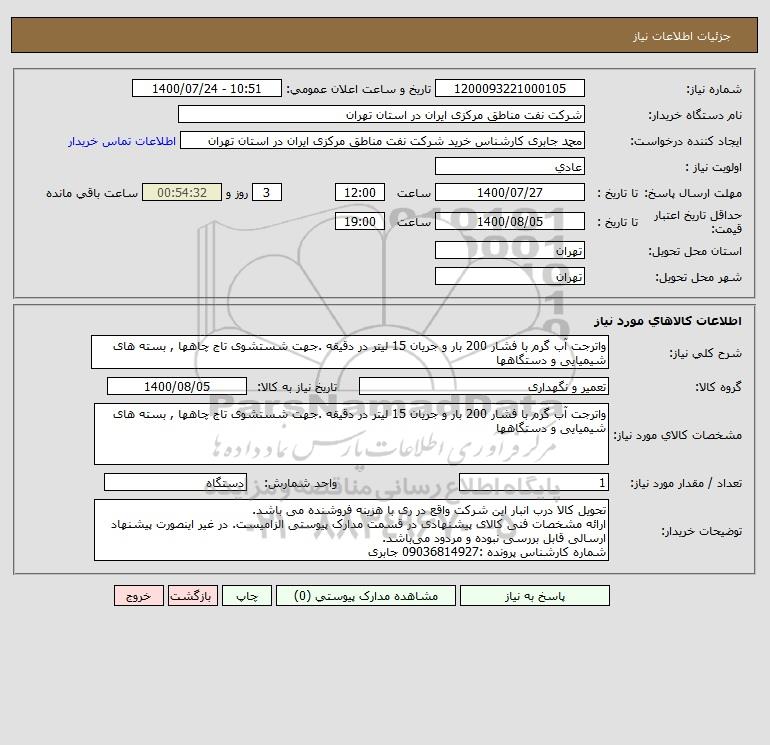Click the گروه کالا label
This screenshot has width=770, height=745.
[x=718, y=387]
